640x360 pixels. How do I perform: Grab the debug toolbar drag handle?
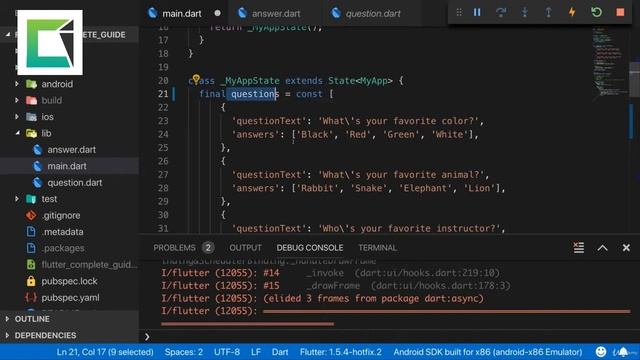click(459, 13)
